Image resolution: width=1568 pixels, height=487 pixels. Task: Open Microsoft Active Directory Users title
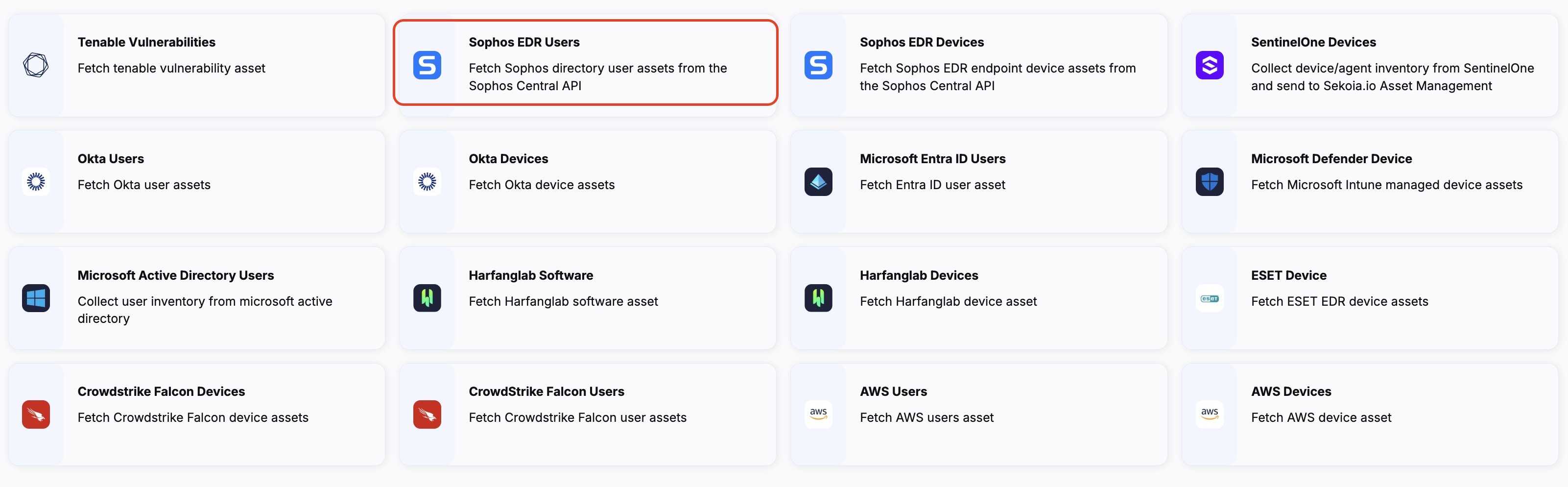[x=175, y=275]
